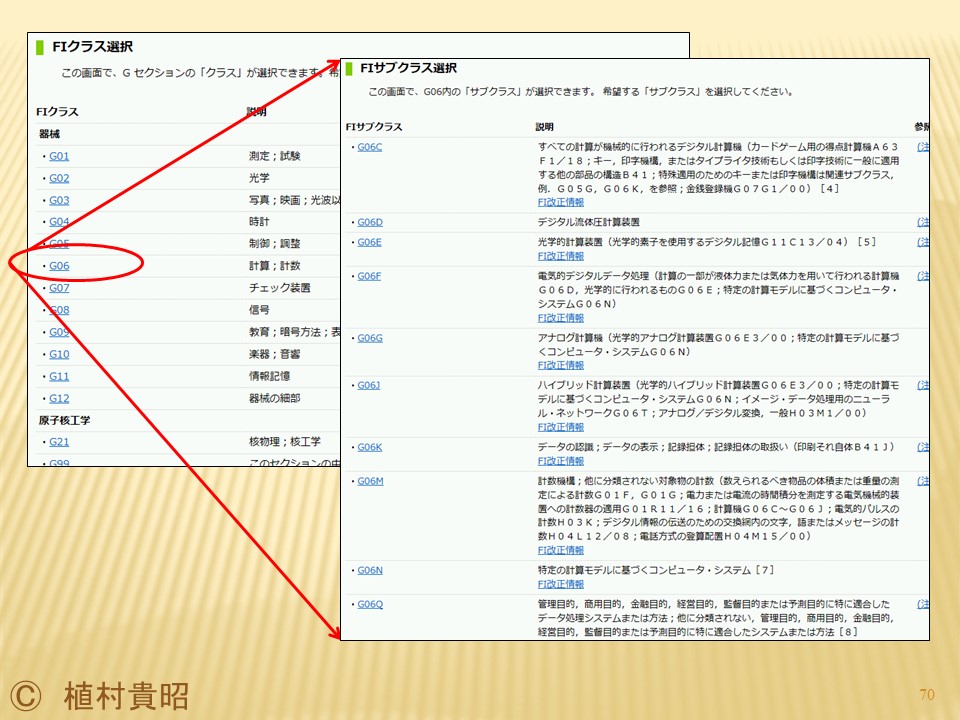960x720 pixels.
Task: Open the G04 class link
Action: (59, 222)
